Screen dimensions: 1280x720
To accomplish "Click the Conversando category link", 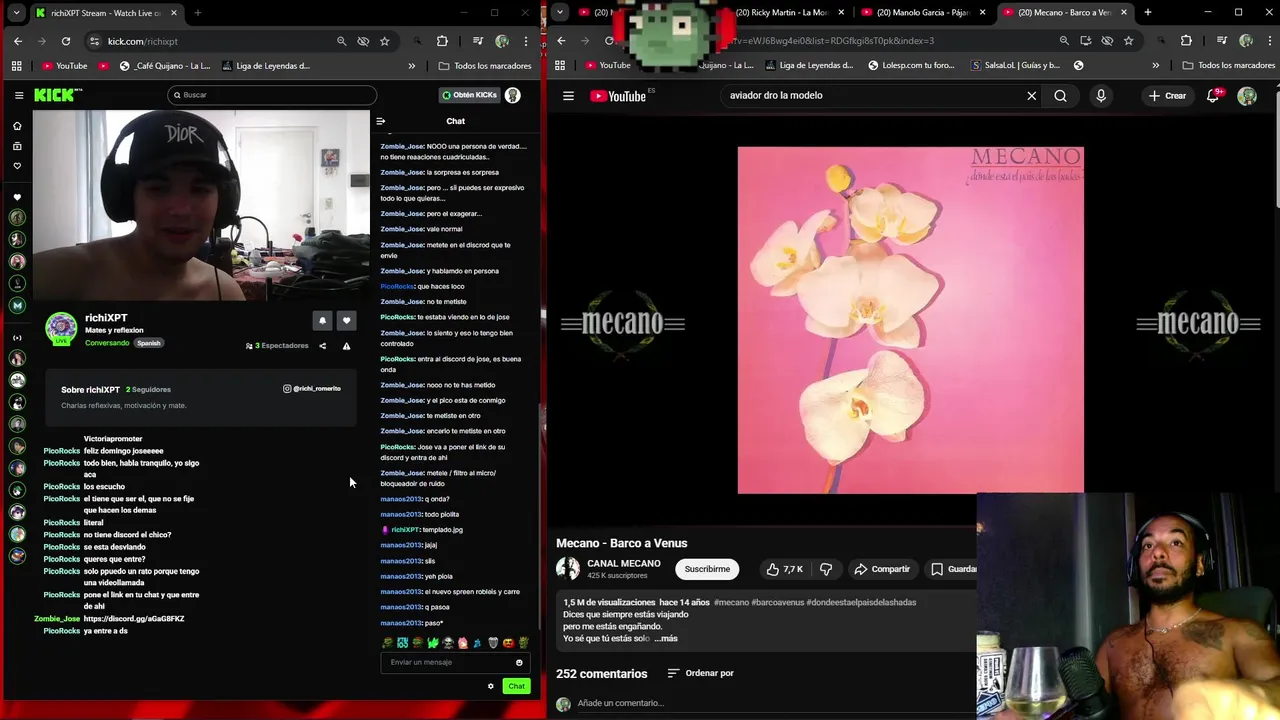I will tap(107, 343).
